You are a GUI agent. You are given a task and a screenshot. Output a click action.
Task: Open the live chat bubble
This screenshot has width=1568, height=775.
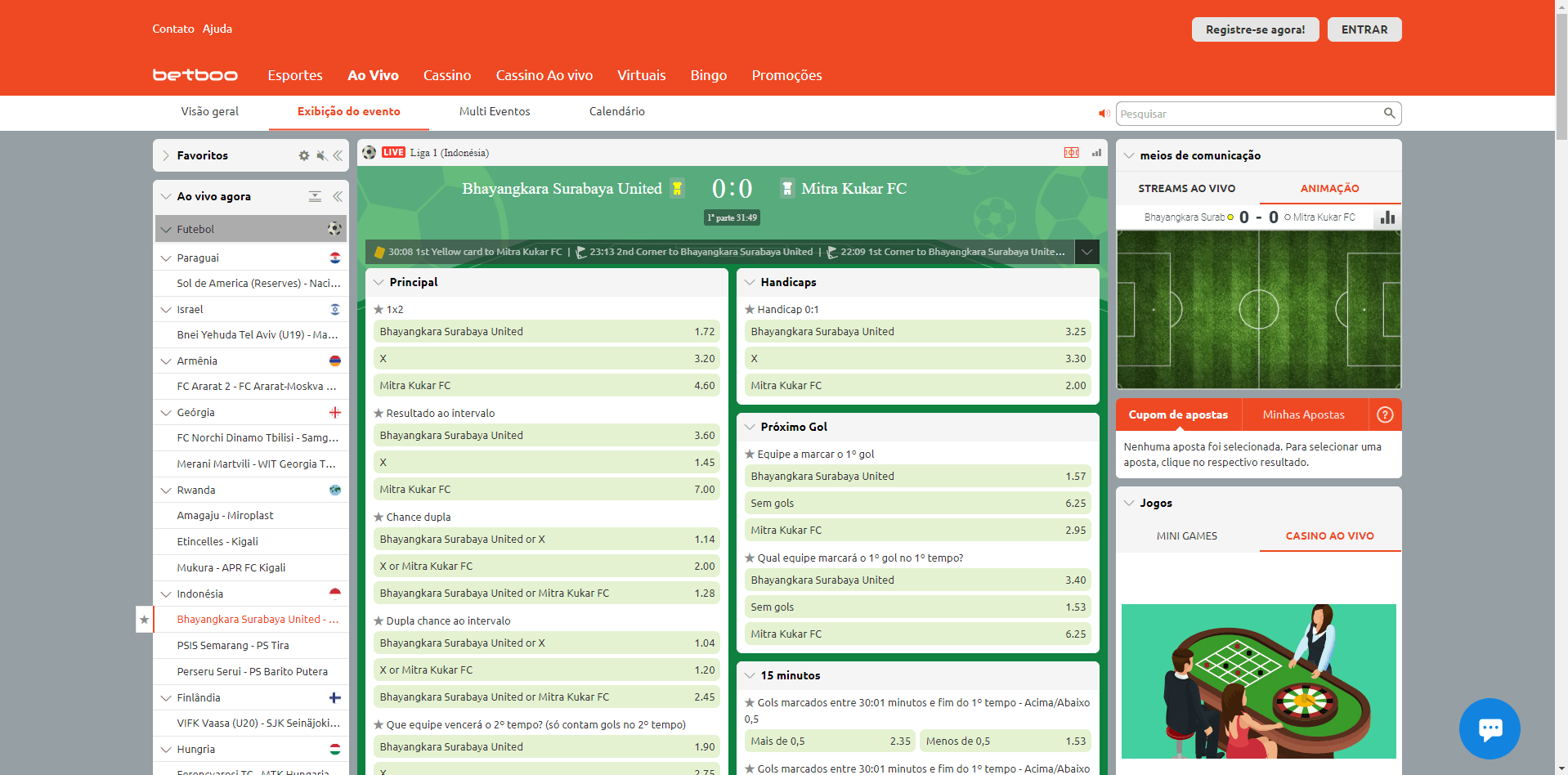pos(1490,728)
